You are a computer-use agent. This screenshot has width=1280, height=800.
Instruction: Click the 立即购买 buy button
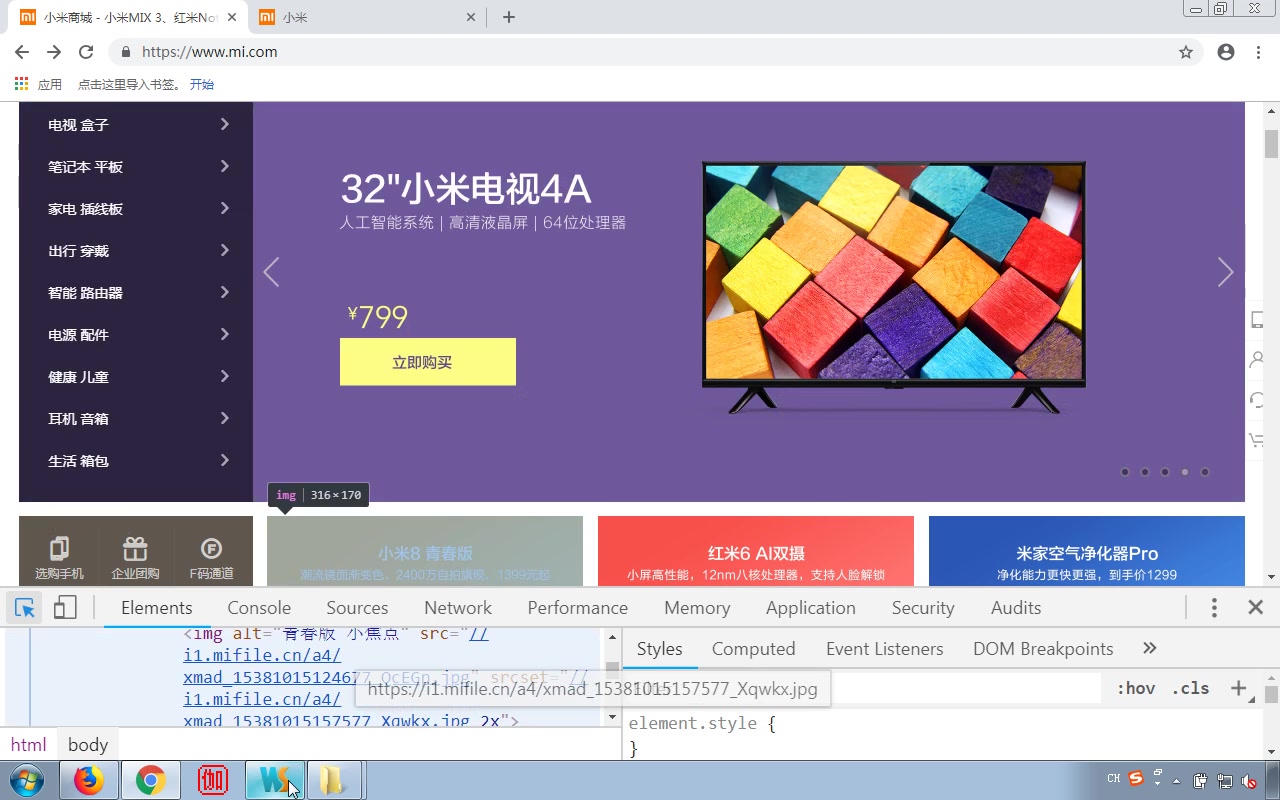click(x=428, y=362)
